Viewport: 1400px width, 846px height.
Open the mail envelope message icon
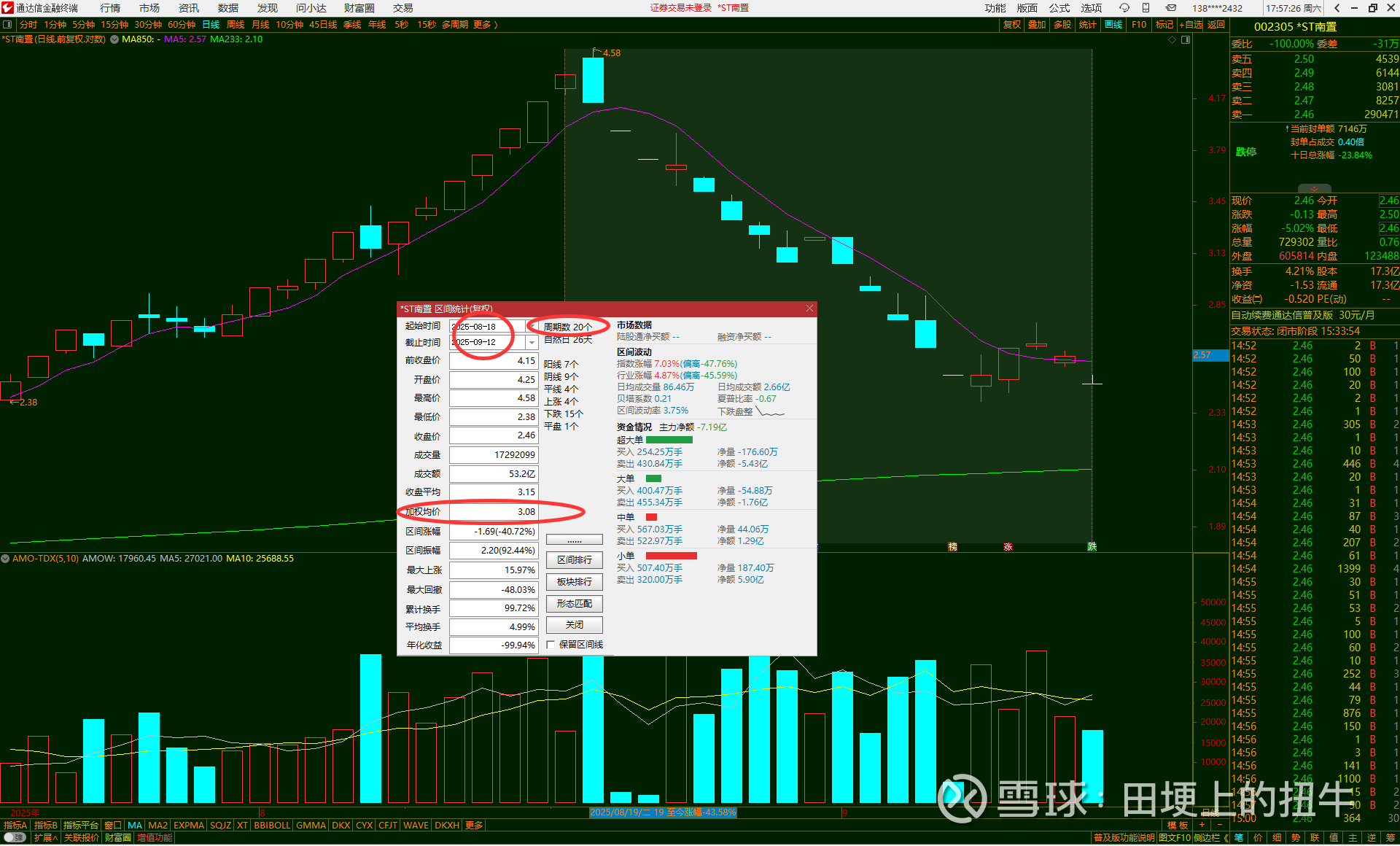(1170, 8)
